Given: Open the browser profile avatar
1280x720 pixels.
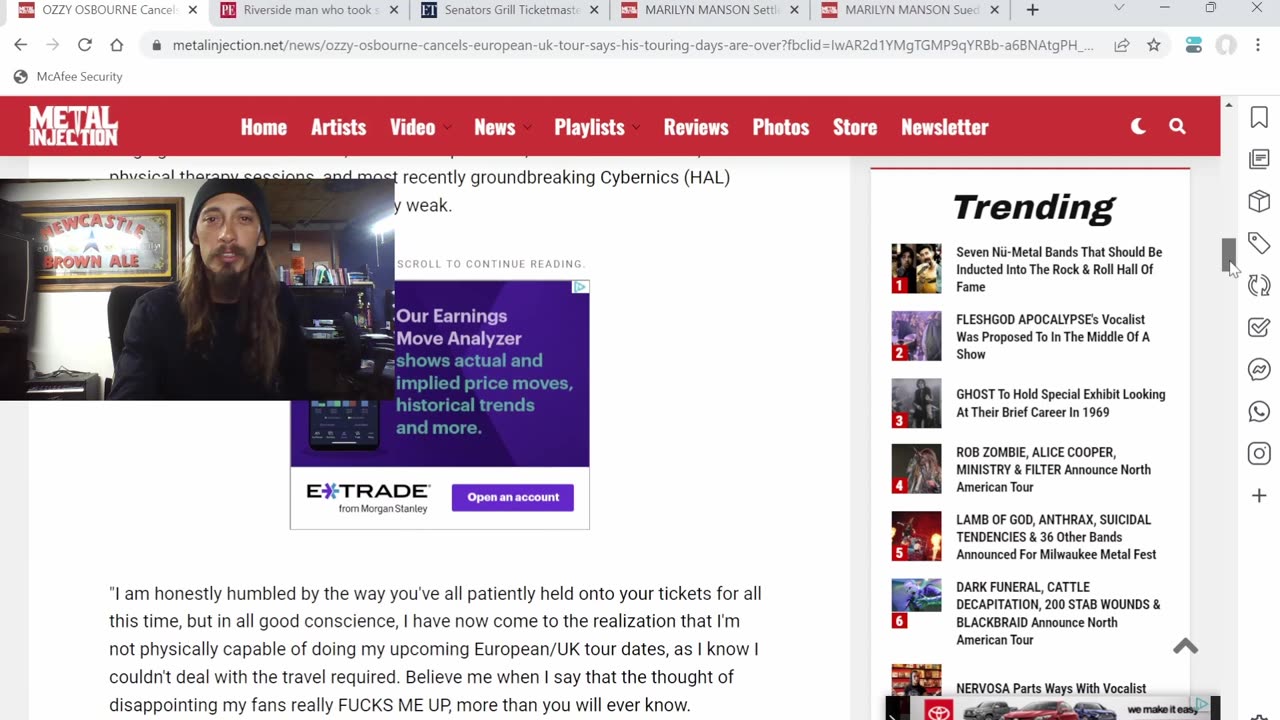Looking at the screenshot, I should tap(1225, 45).
